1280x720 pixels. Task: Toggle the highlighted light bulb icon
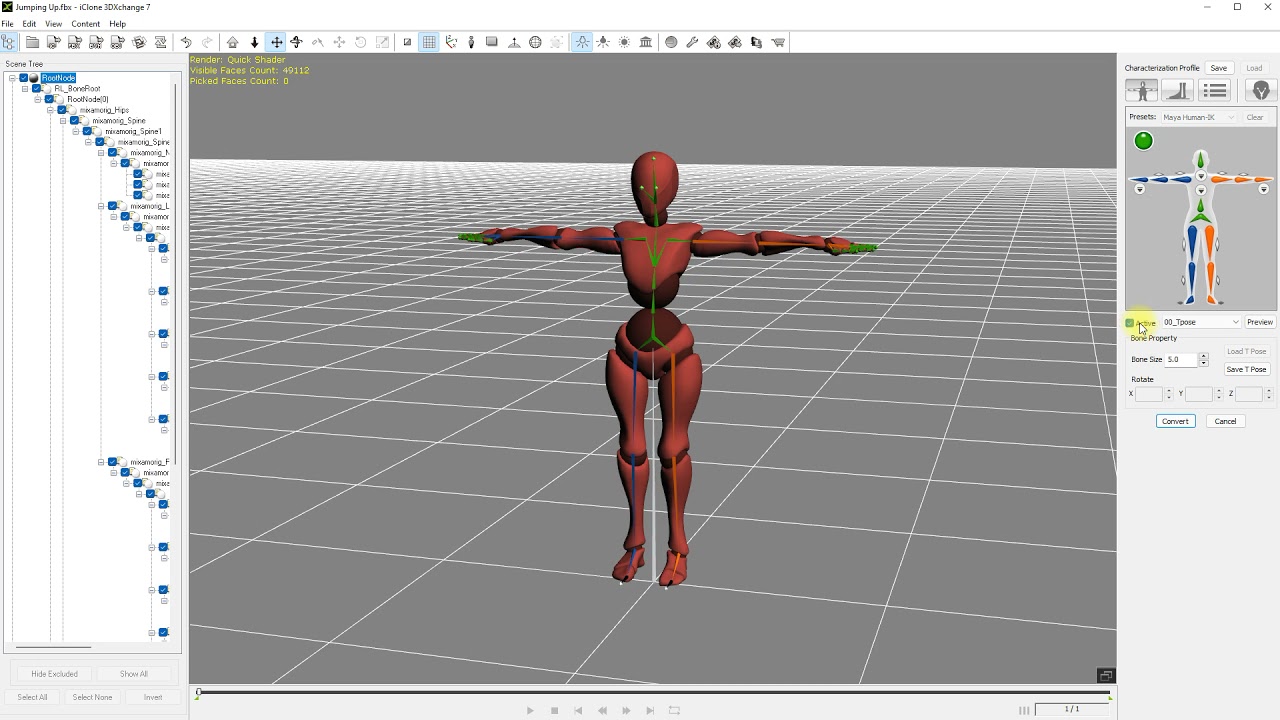582,42
